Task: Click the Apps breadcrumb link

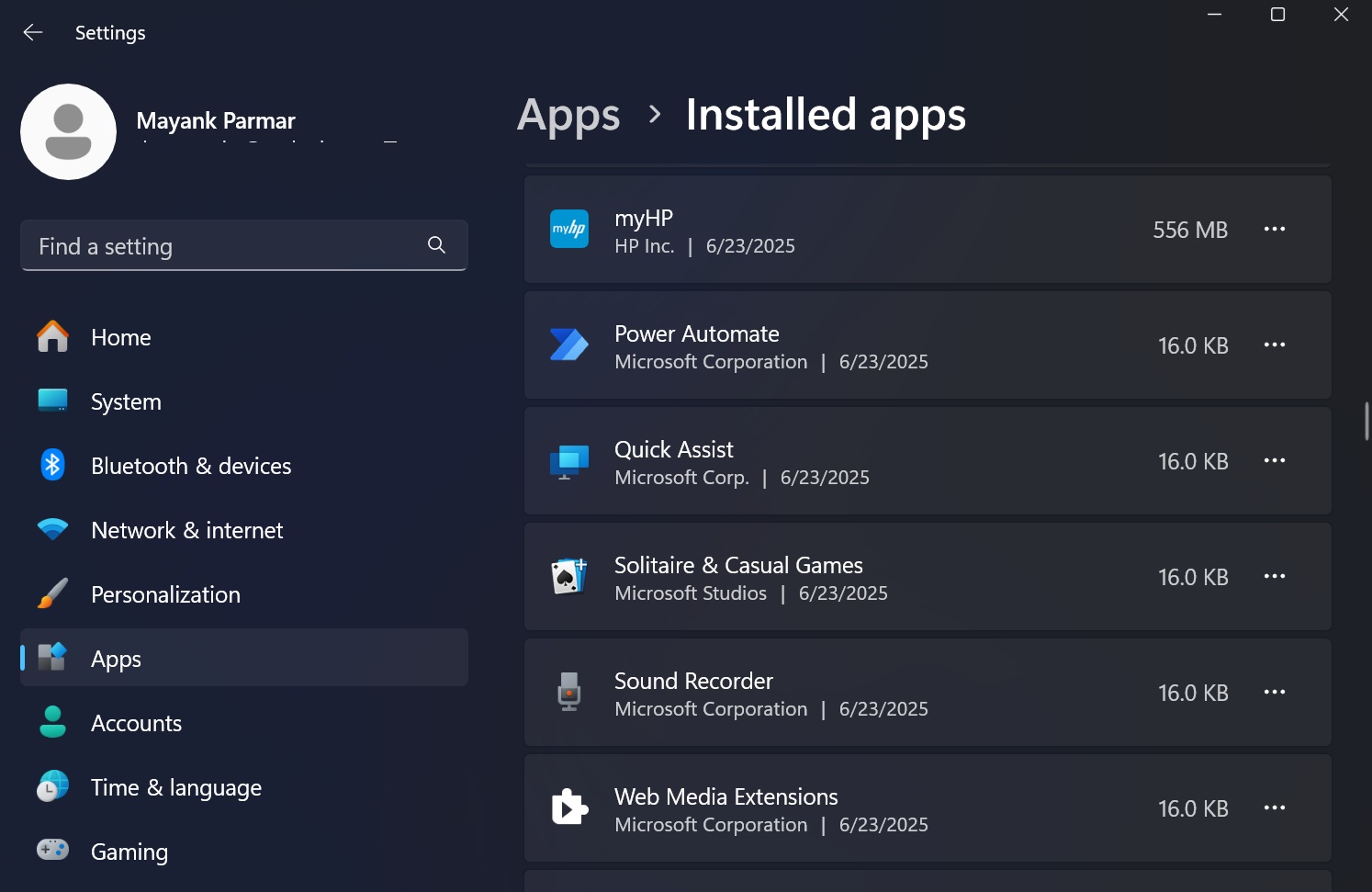Action: pos(568,116)
